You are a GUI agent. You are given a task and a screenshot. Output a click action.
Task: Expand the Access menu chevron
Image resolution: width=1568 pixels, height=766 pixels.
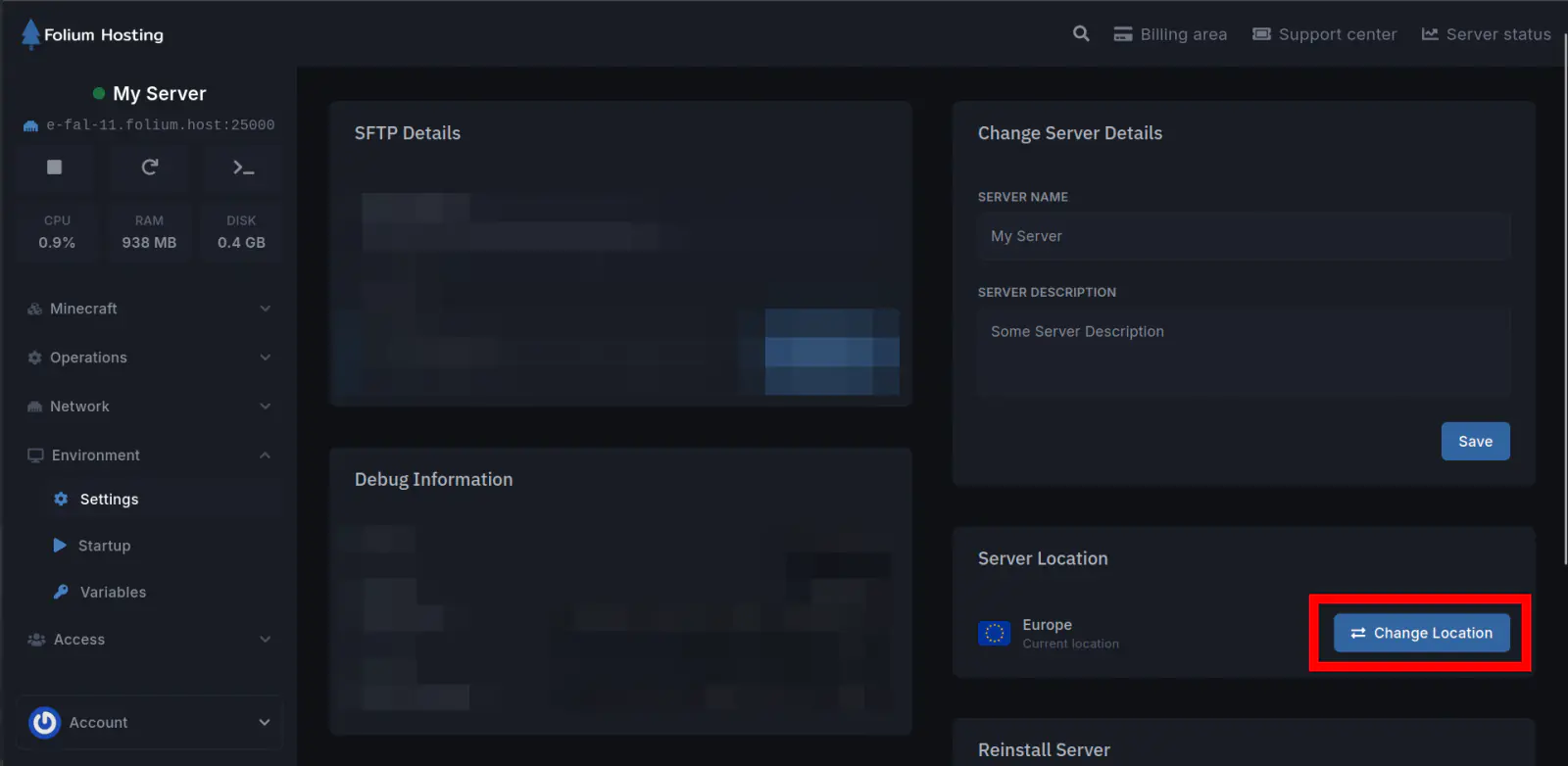265,640
